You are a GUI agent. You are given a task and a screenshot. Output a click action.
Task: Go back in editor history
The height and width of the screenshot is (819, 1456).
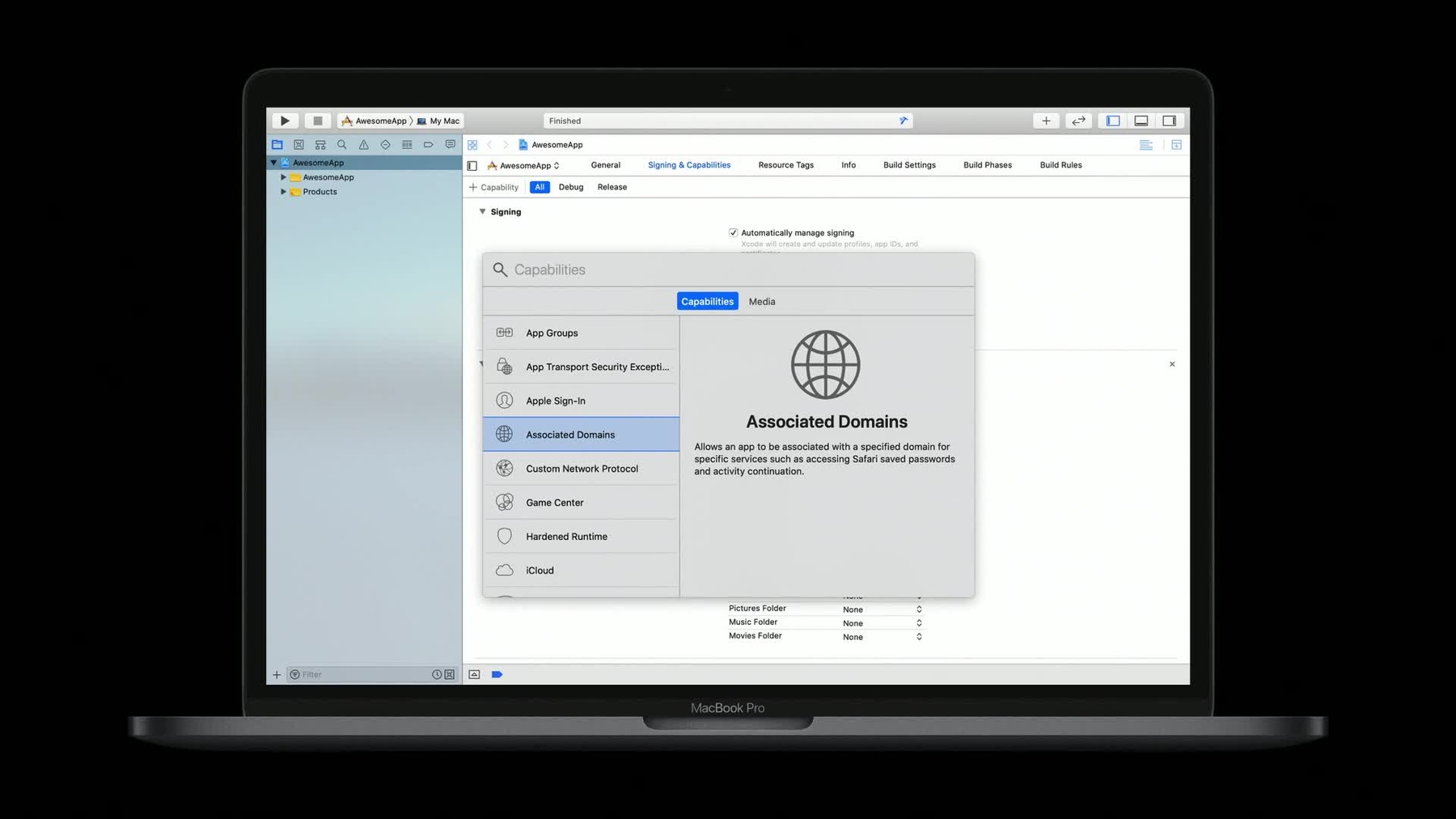[489, 145]
